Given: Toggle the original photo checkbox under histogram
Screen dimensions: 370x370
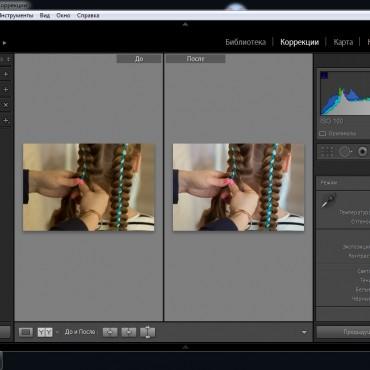Looking at the screenshot, I should 323,134.
